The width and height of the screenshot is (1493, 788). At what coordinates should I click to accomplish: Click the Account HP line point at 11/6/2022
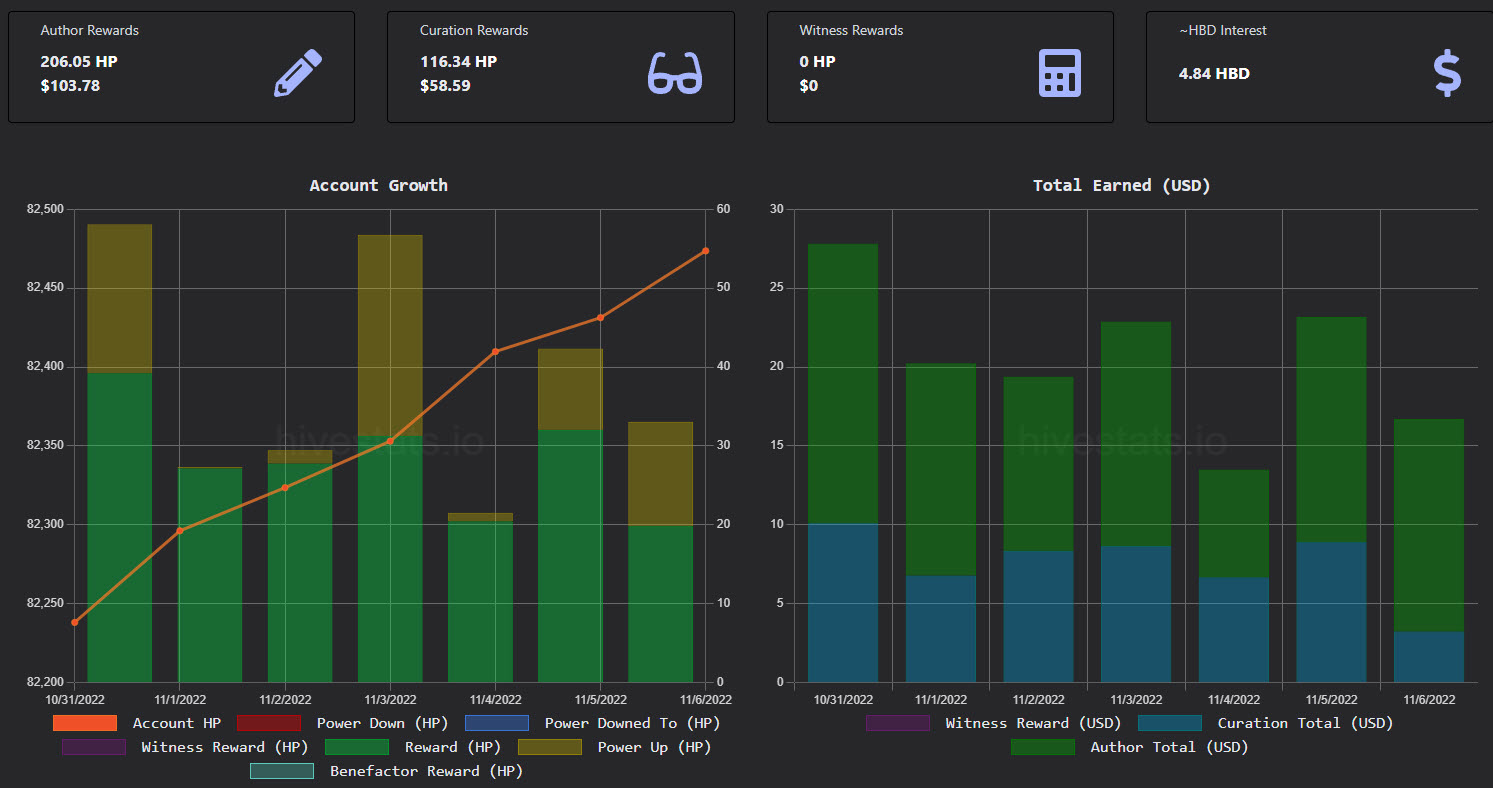pos(705,251)
